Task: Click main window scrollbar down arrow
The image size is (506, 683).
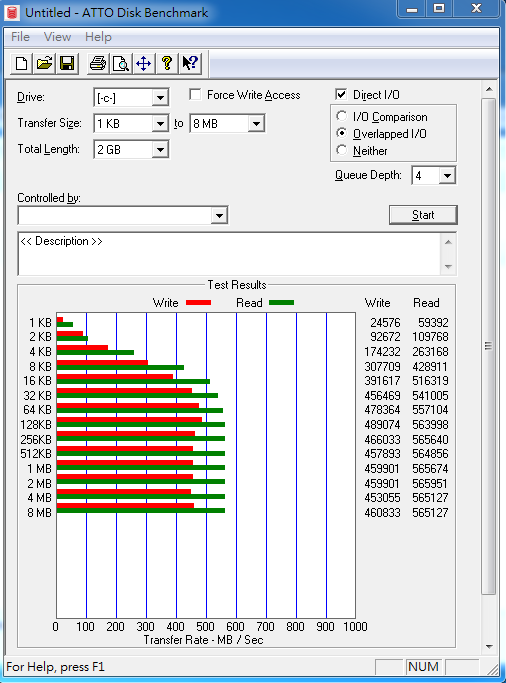Action: [489, 647]
